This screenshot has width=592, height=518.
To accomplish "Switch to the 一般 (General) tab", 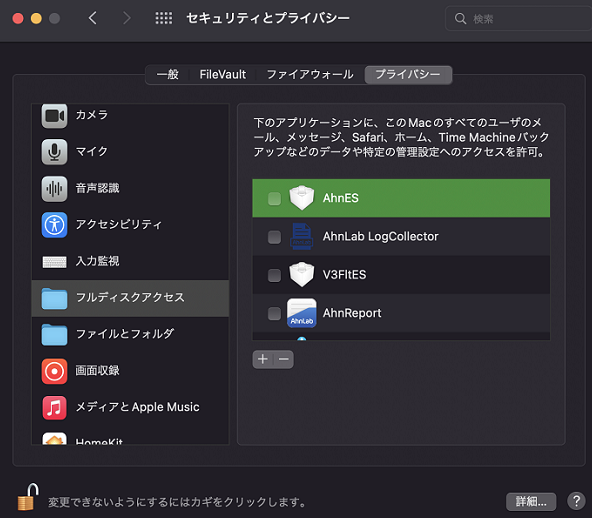I will [168, 74].
